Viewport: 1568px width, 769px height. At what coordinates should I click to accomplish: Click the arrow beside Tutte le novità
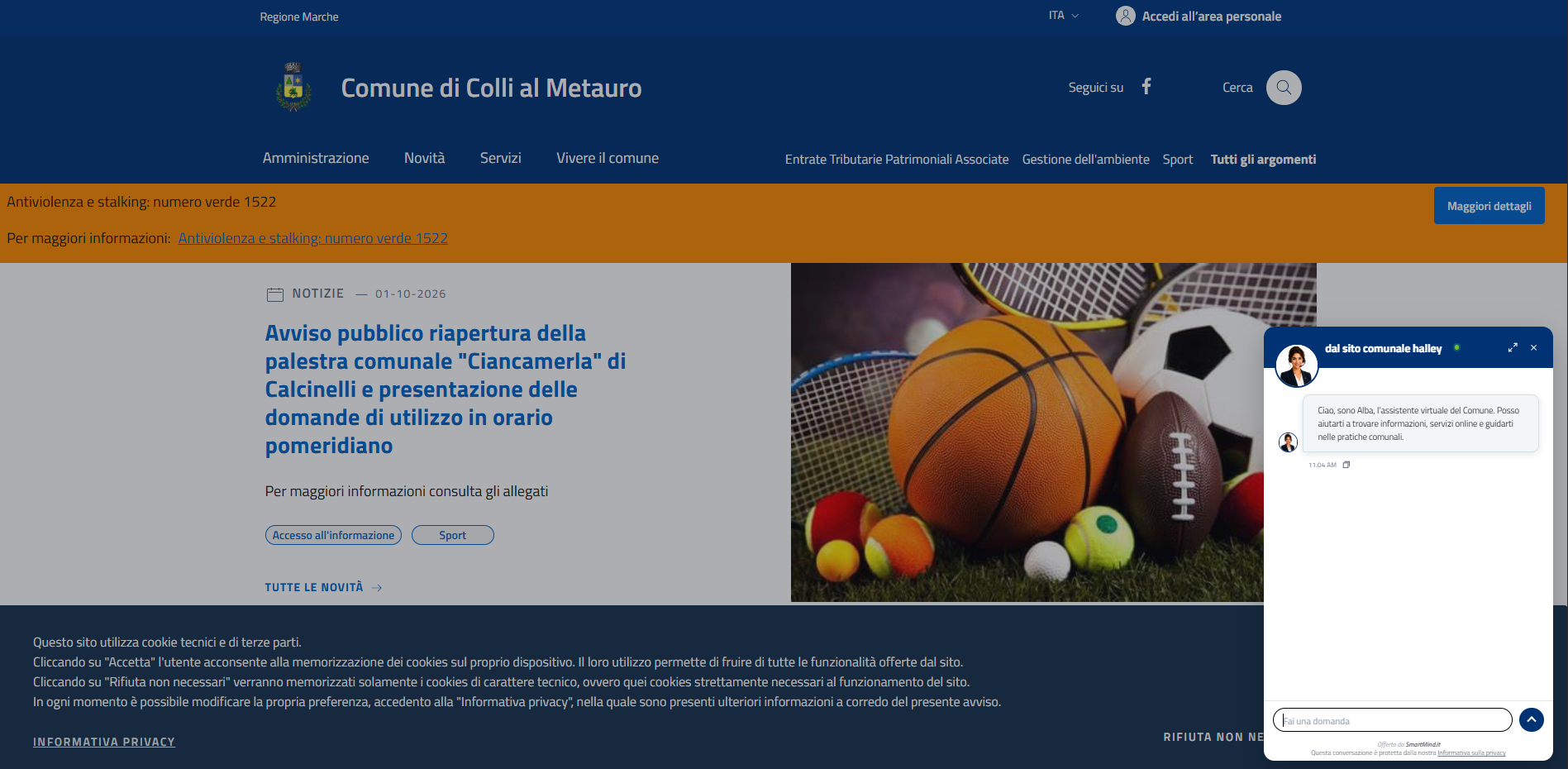coord(377,588)
